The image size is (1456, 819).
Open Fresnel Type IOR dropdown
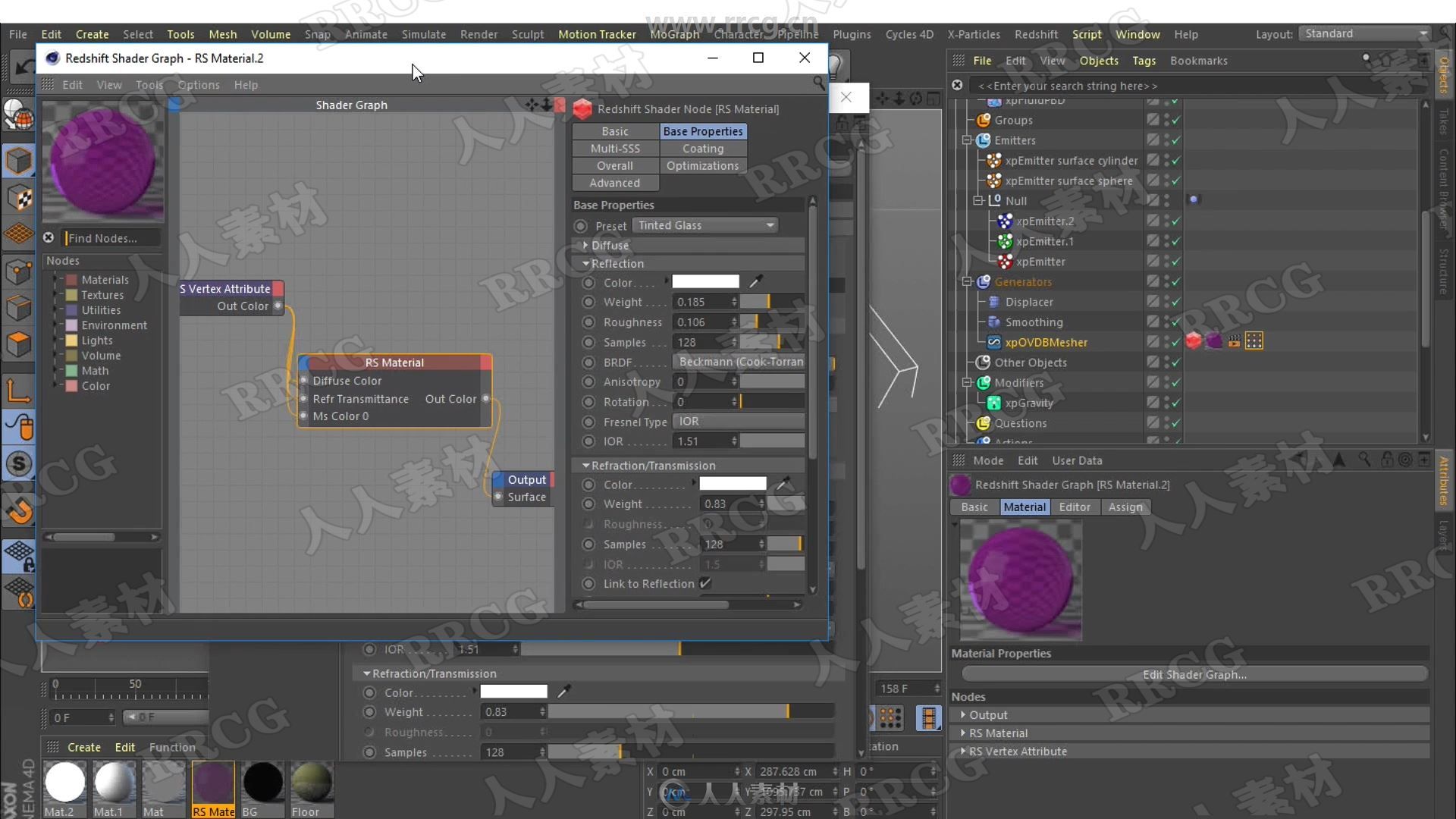tap(739, 421)
